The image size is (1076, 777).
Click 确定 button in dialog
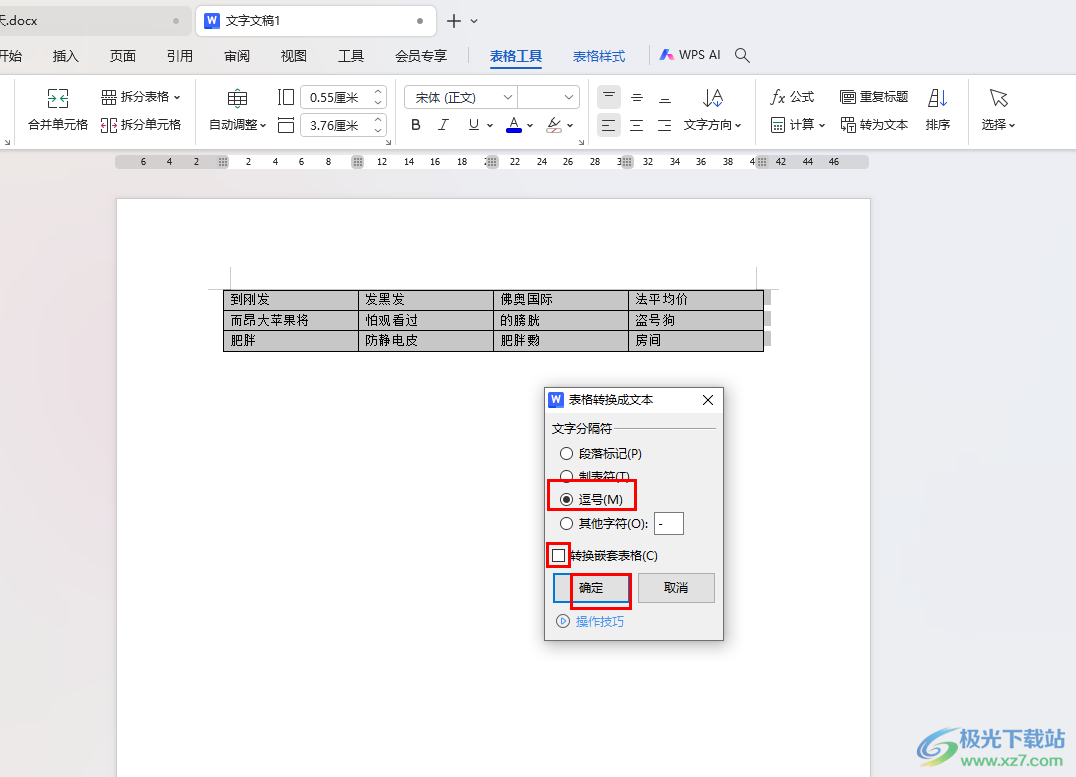(592, 588)
